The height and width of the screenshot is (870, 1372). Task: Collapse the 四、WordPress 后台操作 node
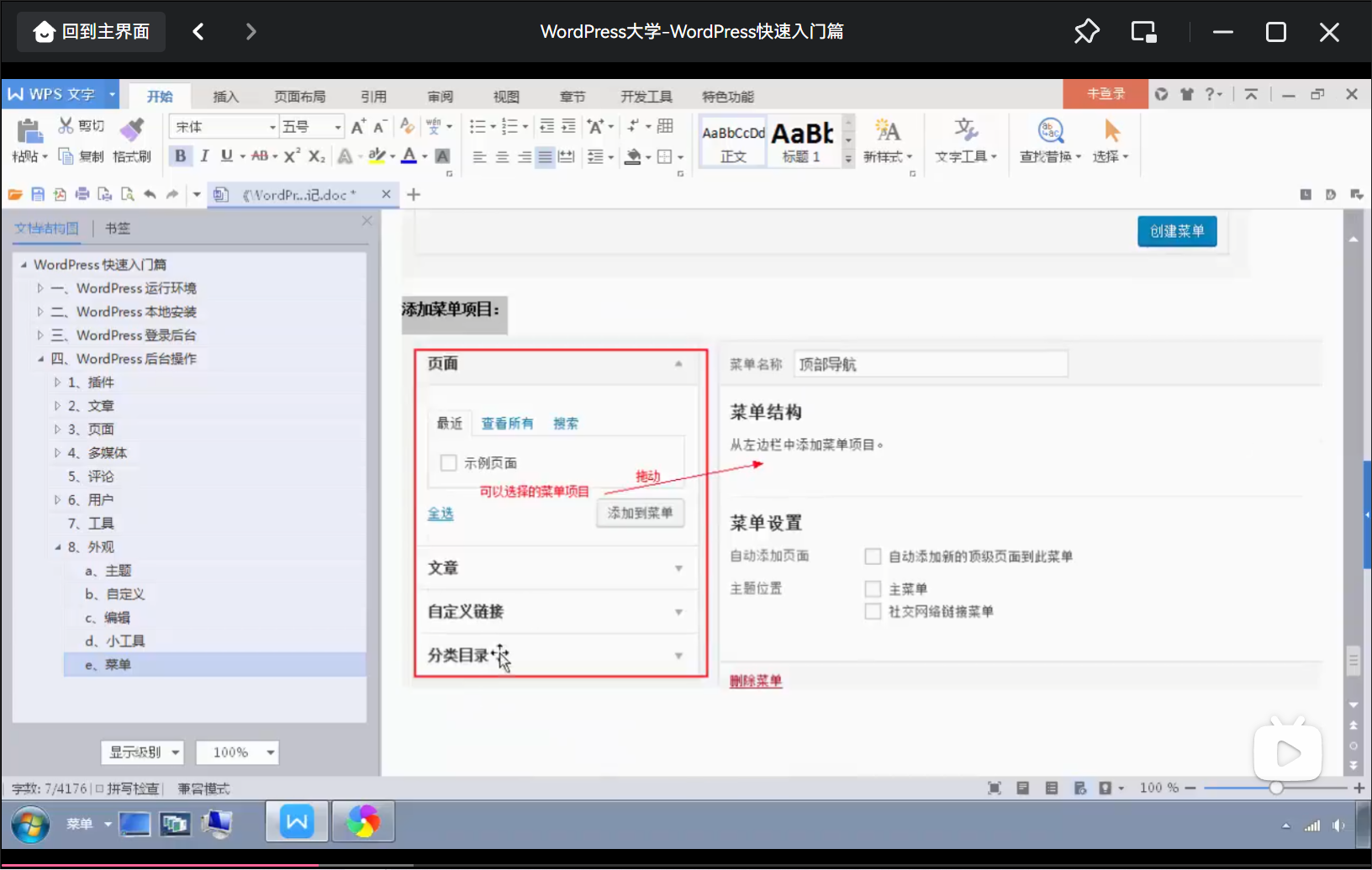40,359
